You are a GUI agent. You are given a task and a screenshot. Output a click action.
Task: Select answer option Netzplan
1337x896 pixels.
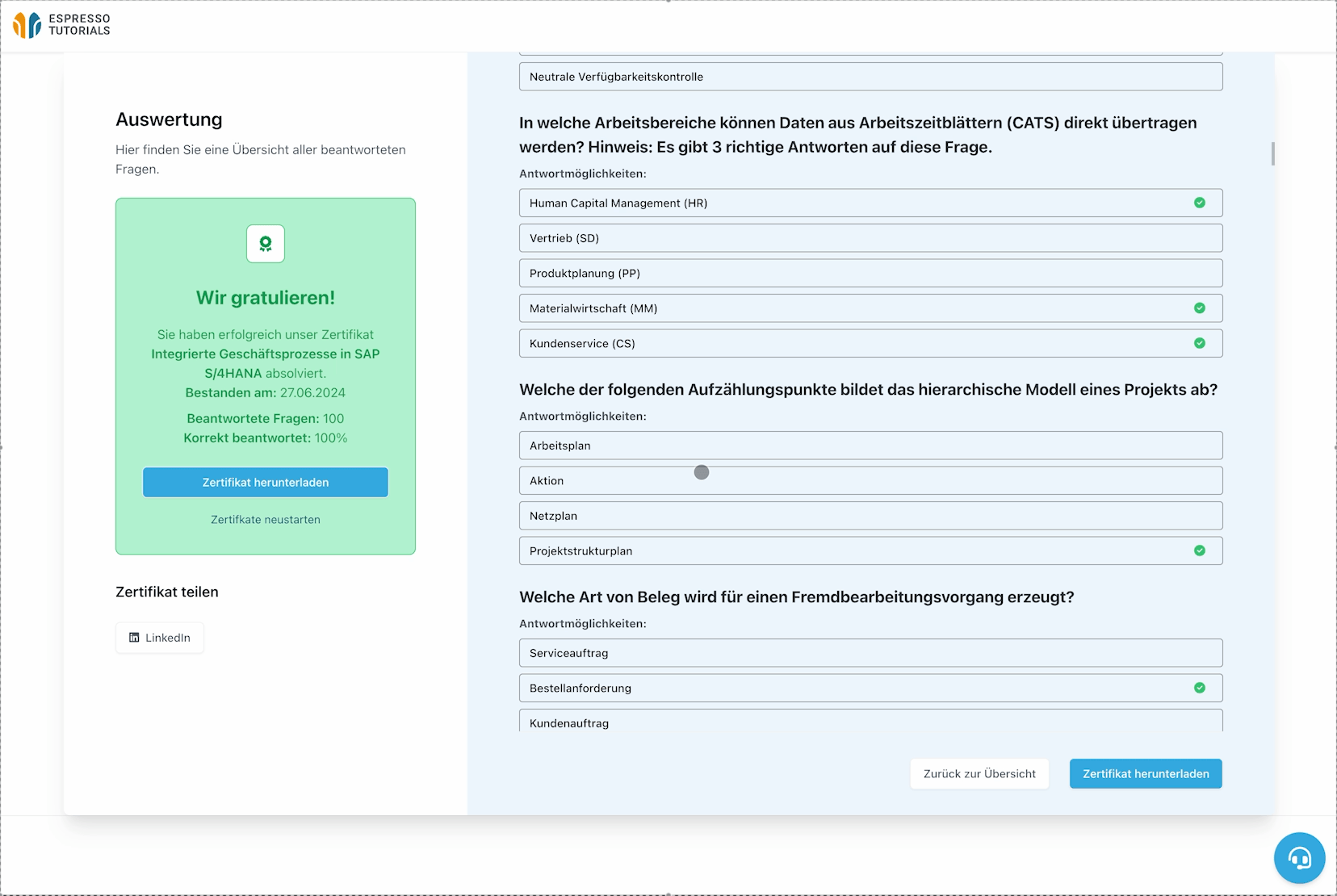tap(870, 515)
